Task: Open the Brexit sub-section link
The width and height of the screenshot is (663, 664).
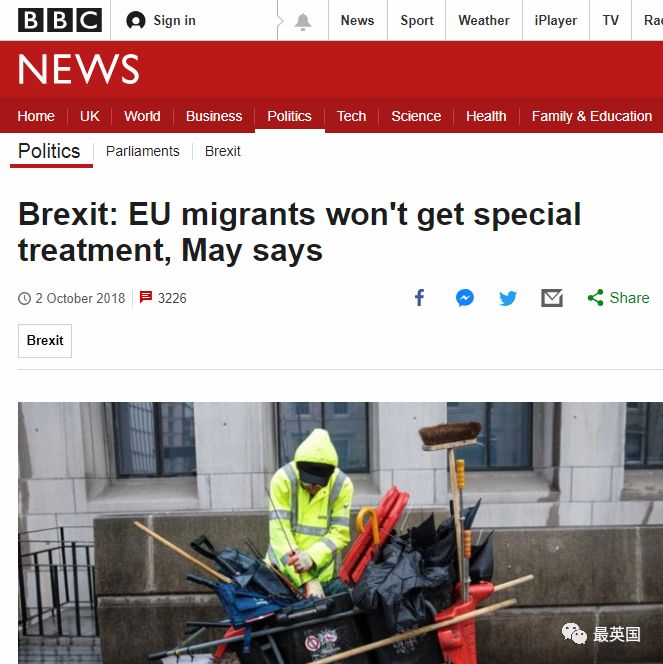Action: 223,151
